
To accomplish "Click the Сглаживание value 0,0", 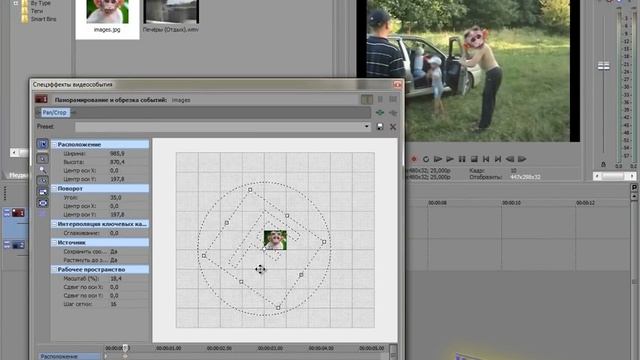I will (x=114, y=233).
